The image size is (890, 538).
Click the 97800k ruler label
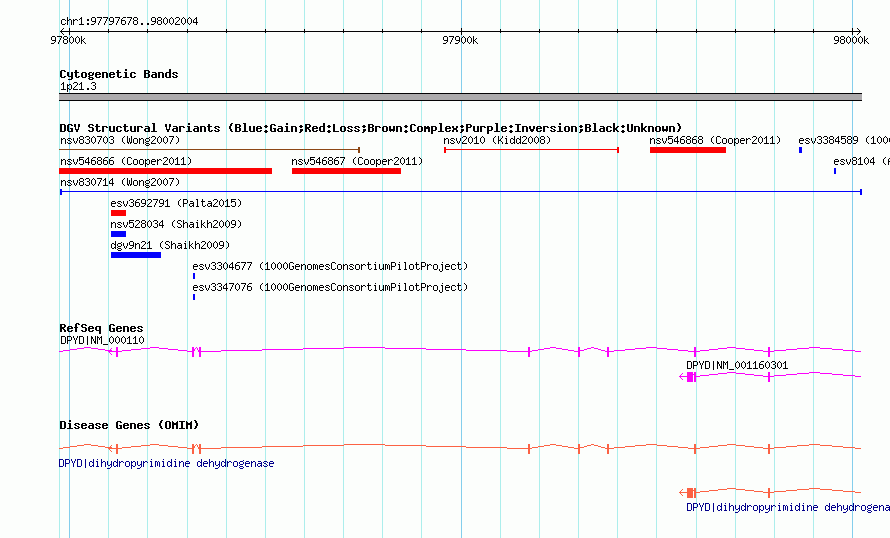coord(68,40)
